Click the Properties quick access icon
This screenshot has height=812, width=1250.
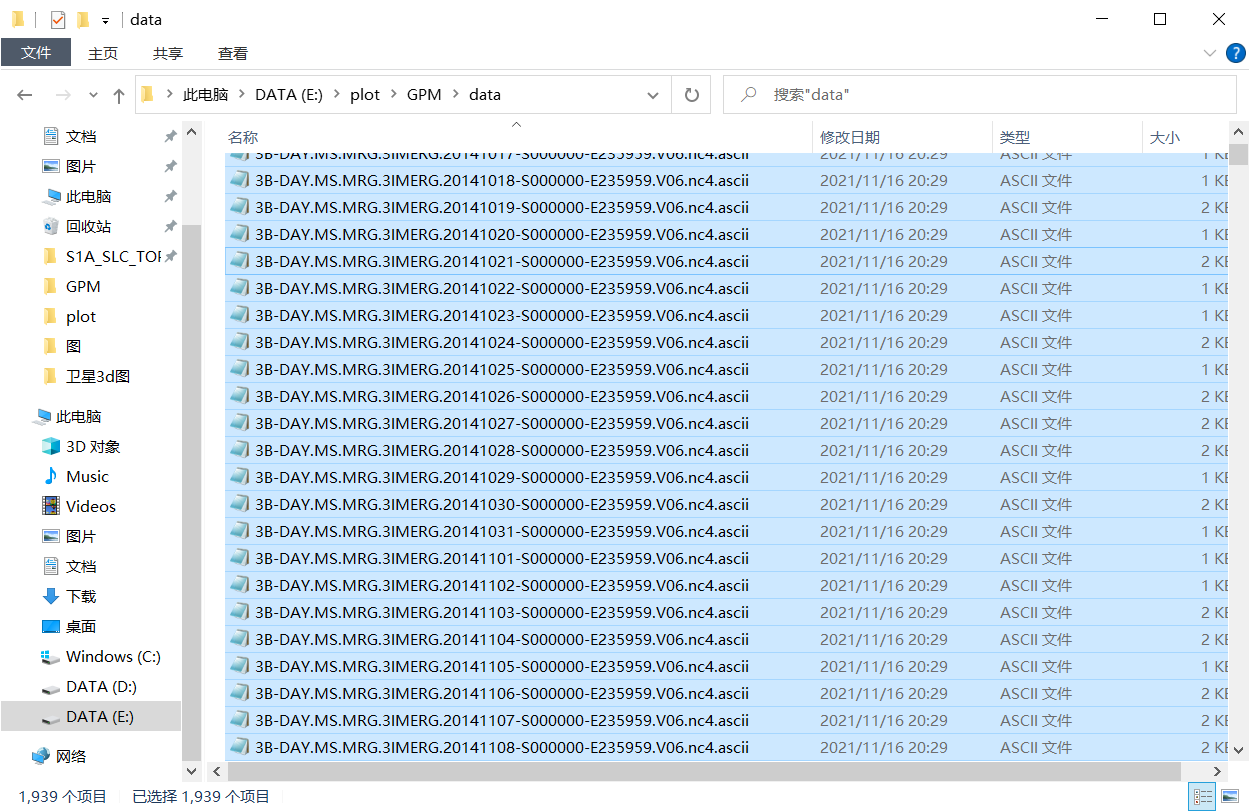[x=58, y=19]
